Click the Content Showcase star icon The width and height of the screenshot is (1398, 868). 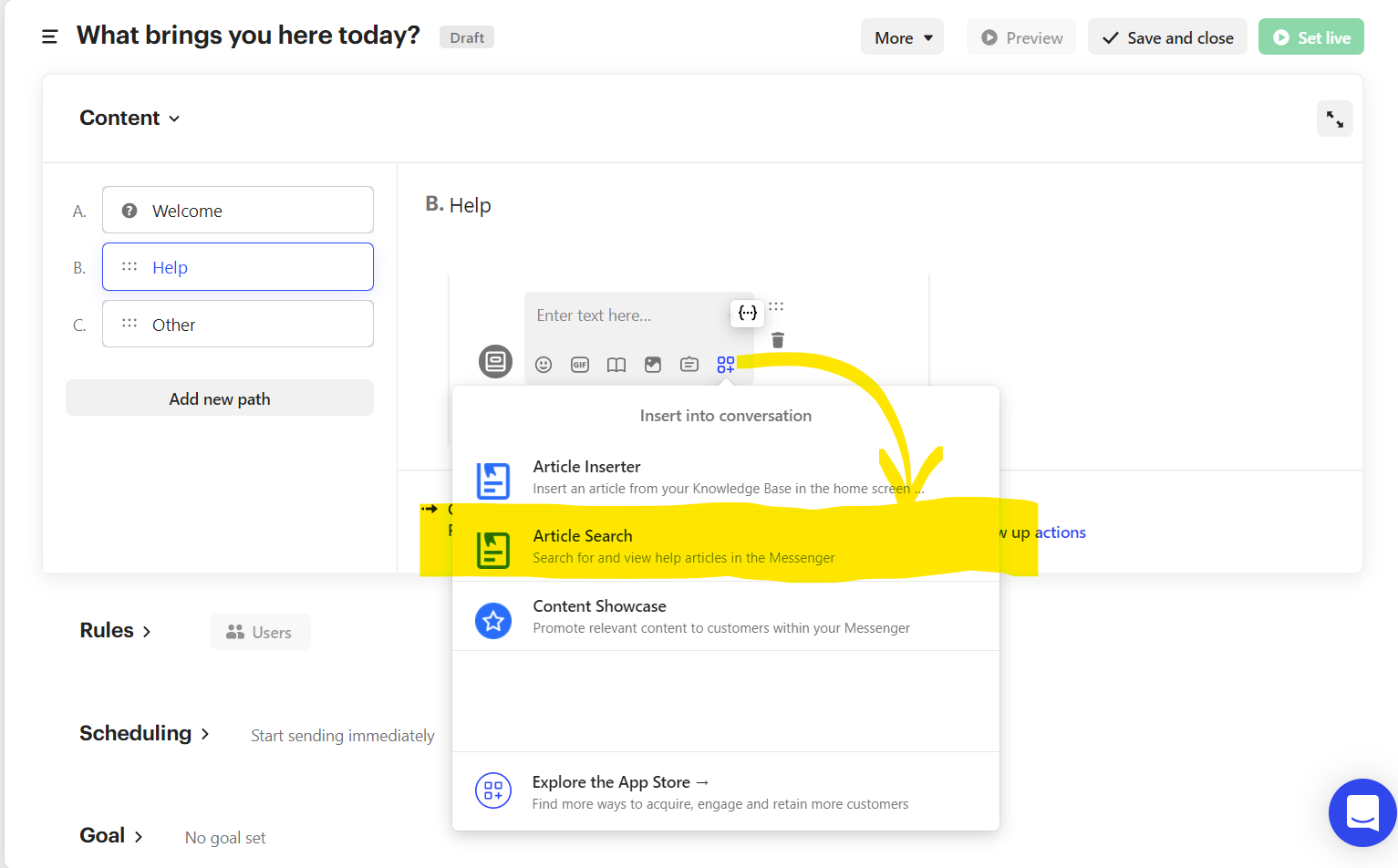click(493, 621)
